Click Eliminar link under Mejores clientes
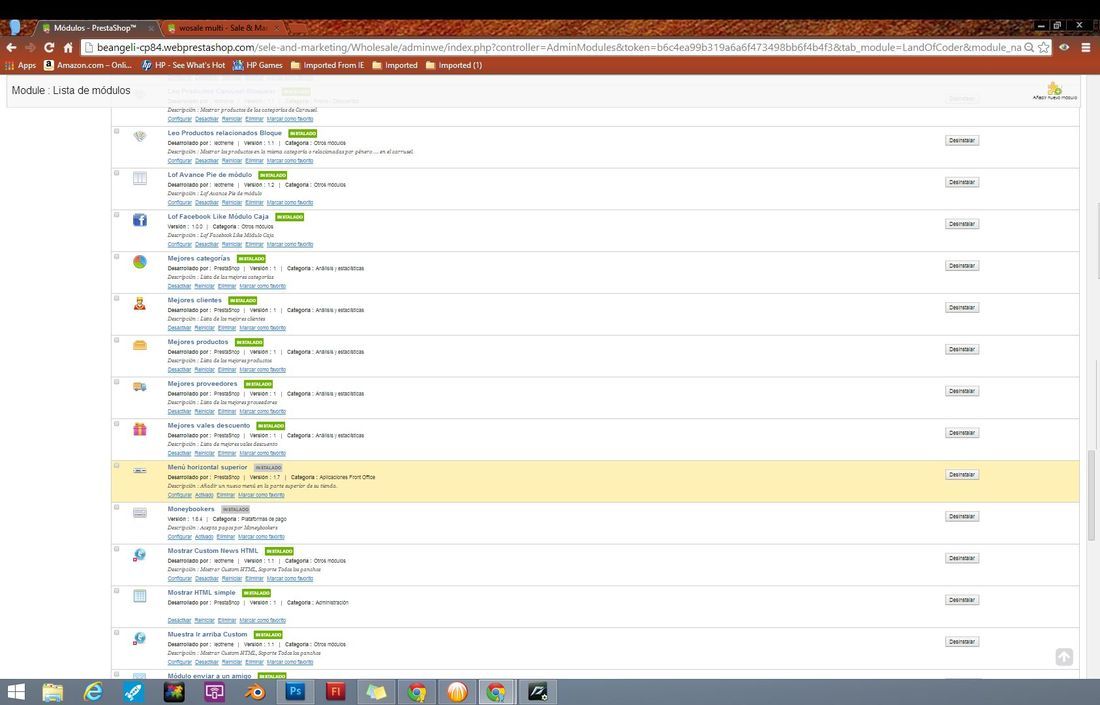The width and height of the screenshot is (1100, 705). 227,328
